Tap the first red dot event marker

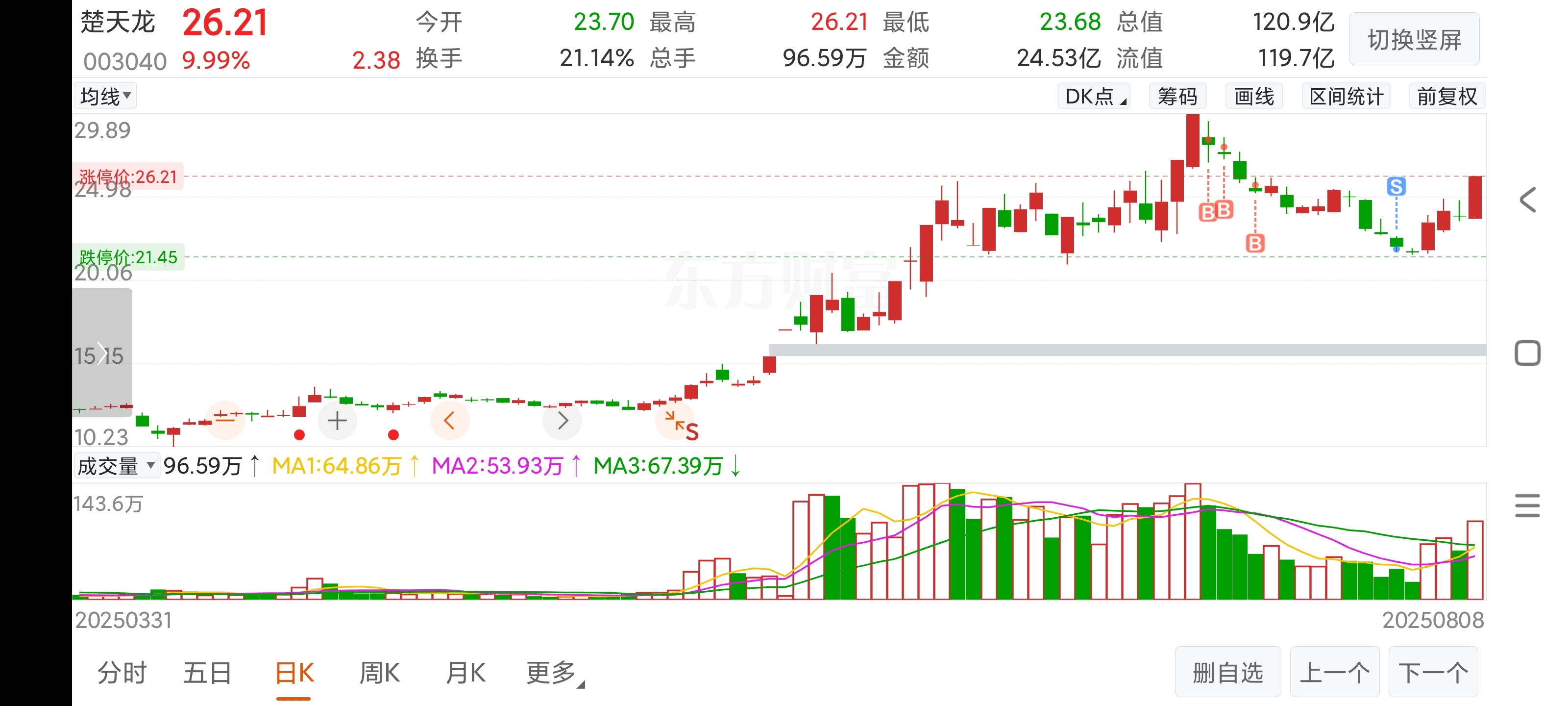coord(299,435)
